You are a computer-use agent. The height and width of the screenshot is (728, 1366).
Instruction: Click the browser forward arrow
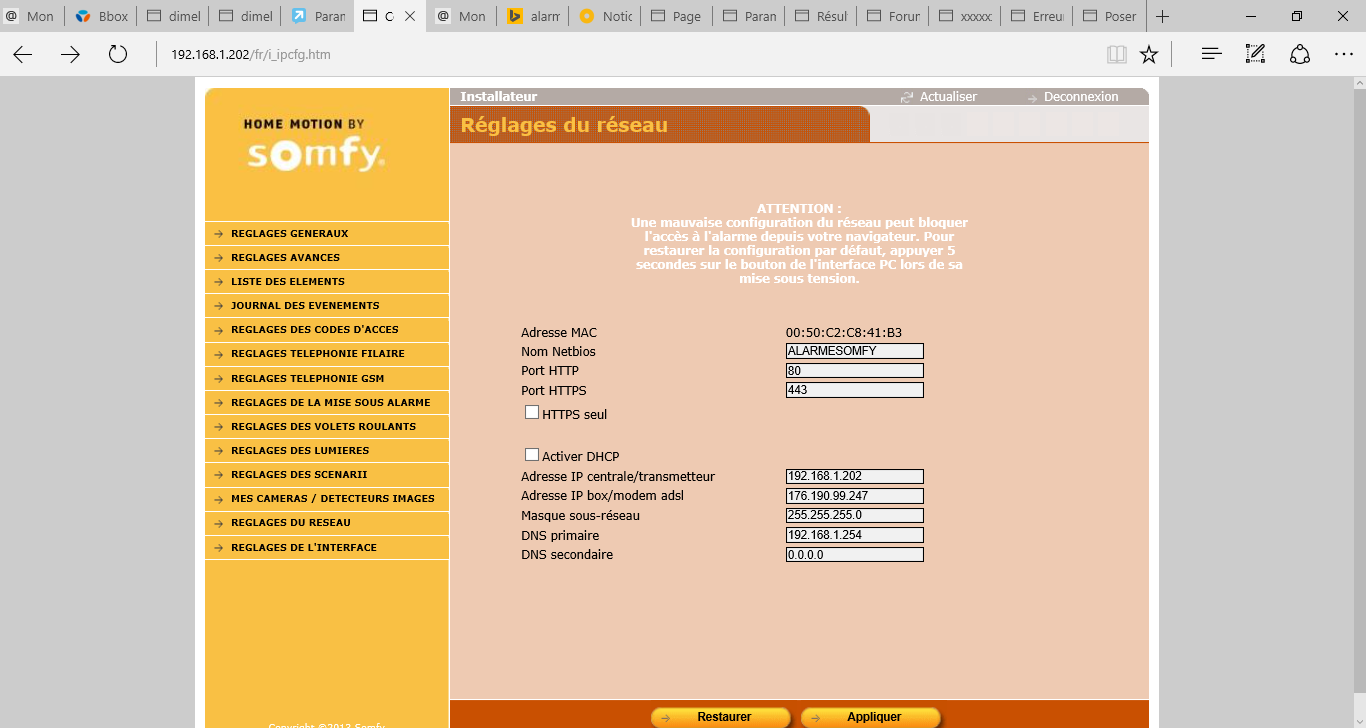(x=70, y=54)
